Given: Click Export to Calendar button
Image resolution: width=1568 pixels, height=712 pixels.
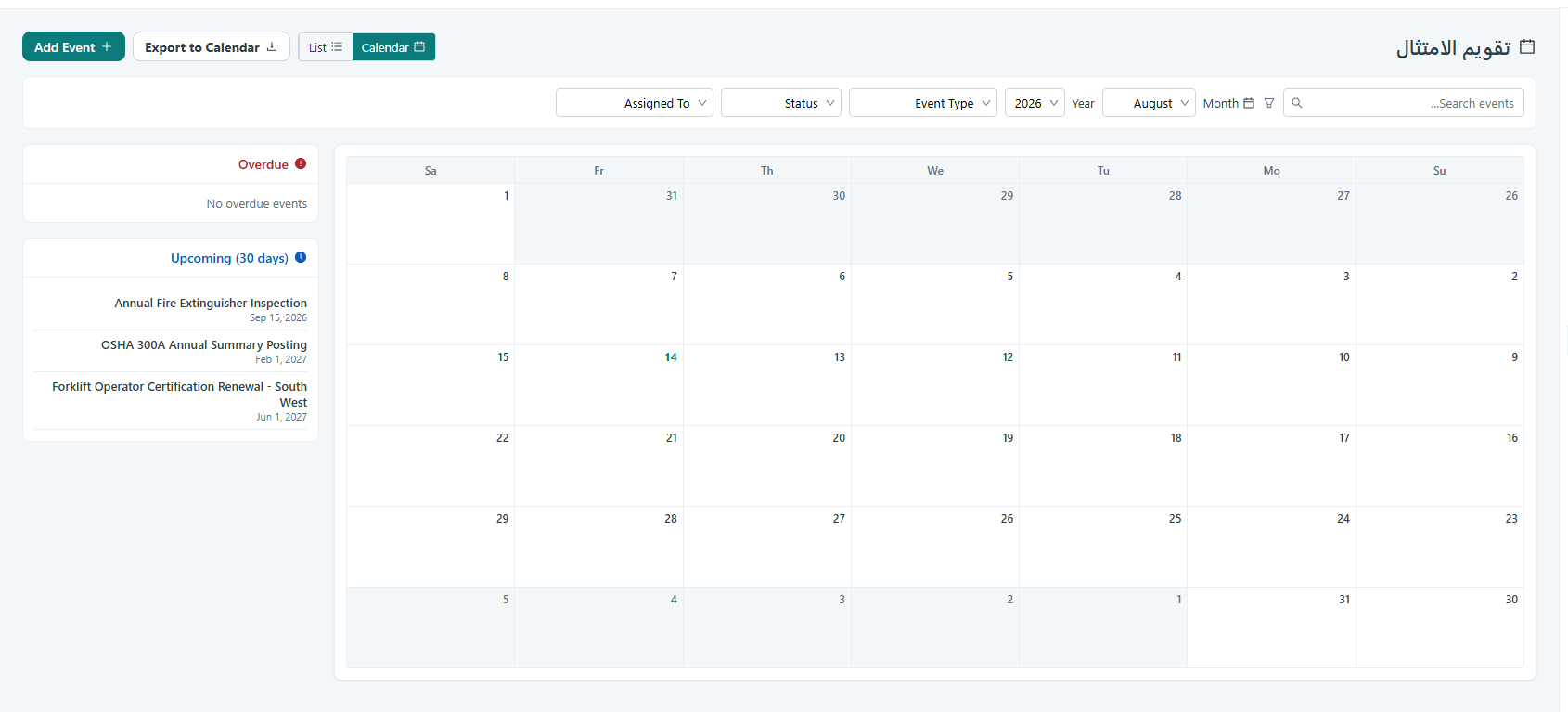Looking at the screenshot, I should point(212,46).
